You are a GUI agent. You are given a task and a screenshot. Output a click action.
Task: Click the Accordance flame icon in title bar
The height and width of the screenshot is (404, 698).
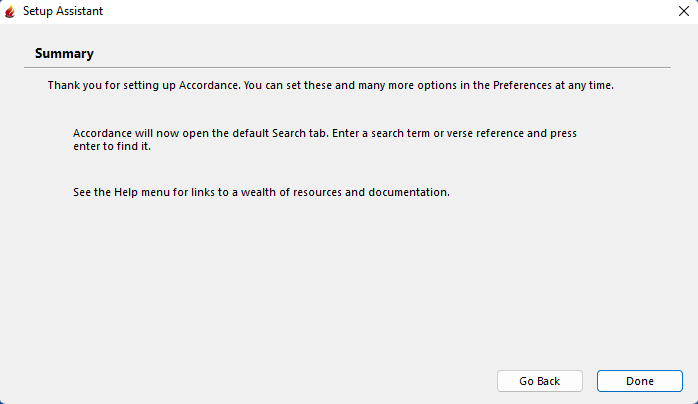coord(10,11)
